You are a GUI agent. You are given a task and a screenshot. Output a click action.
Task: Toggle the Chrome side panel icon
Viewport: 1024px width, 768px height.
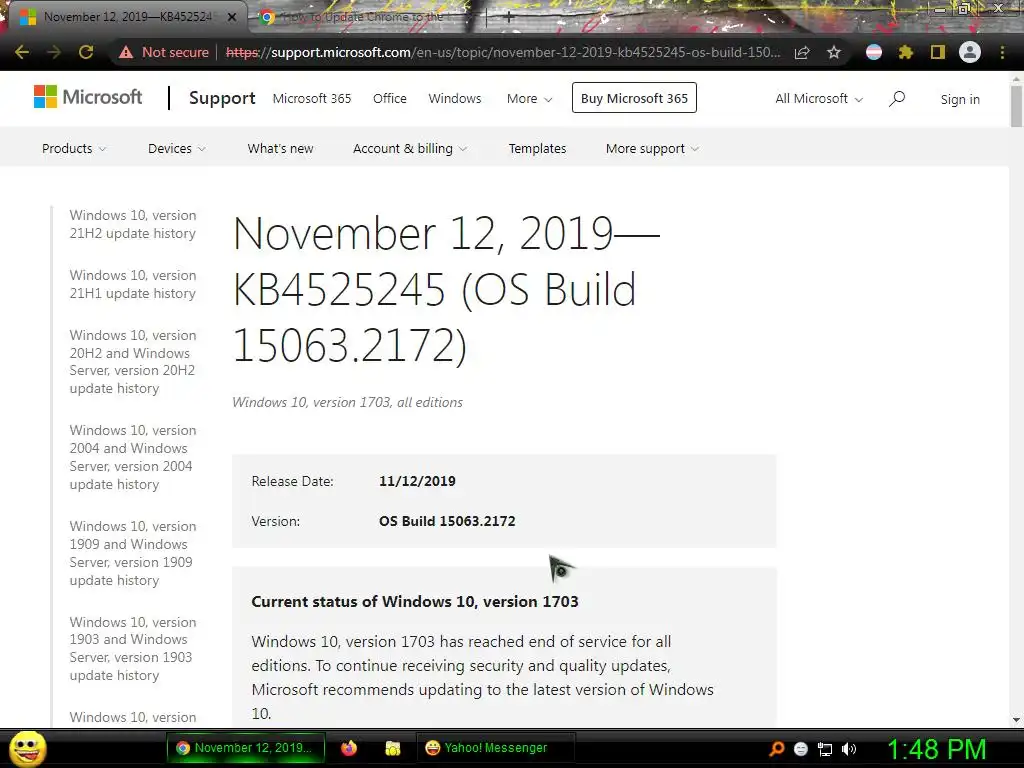coord(938,52)
